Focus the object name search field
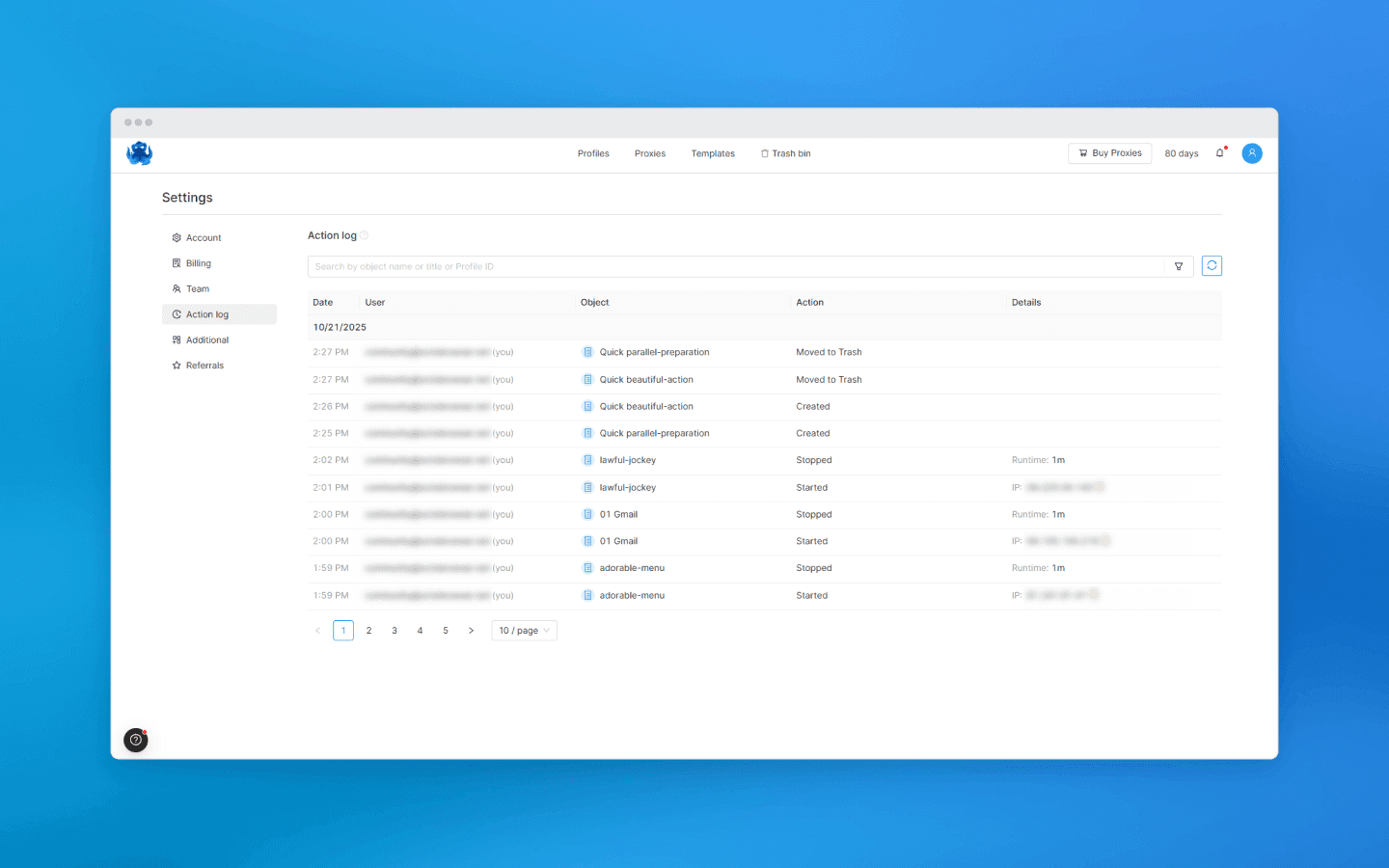1389x868 pixels. [736, 266]
